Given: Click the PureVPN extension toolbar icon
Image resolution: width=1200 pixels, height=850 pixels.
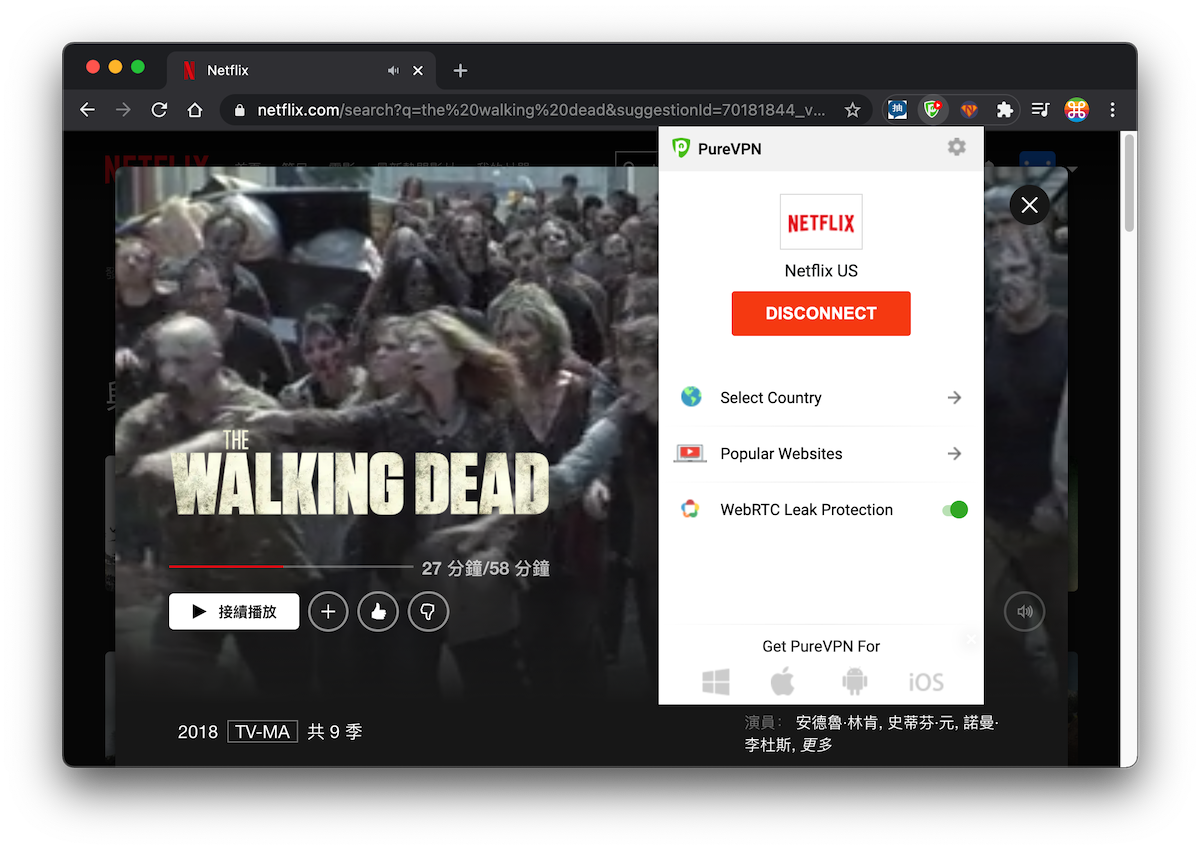Looking at the screenshot, I should 932,110.
